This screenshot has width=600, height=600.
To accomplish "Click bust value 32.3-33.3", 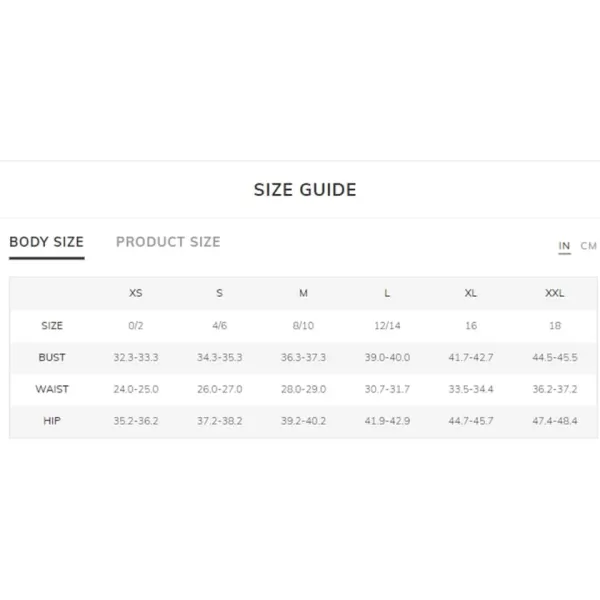I will (135, 357).
